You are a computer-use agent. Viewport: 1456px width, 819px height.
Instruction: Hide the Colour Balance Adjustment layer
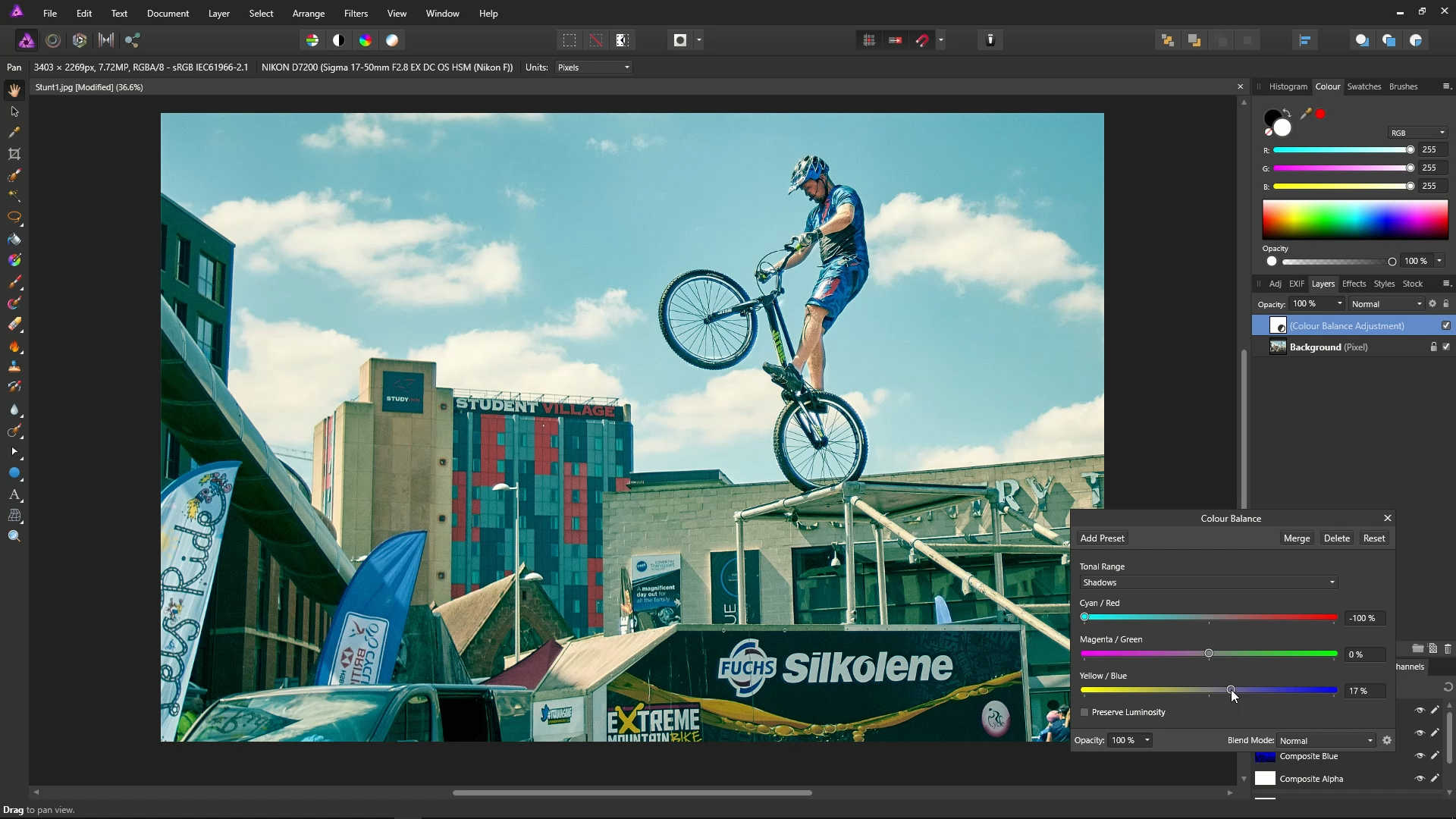click(1445, 325)
